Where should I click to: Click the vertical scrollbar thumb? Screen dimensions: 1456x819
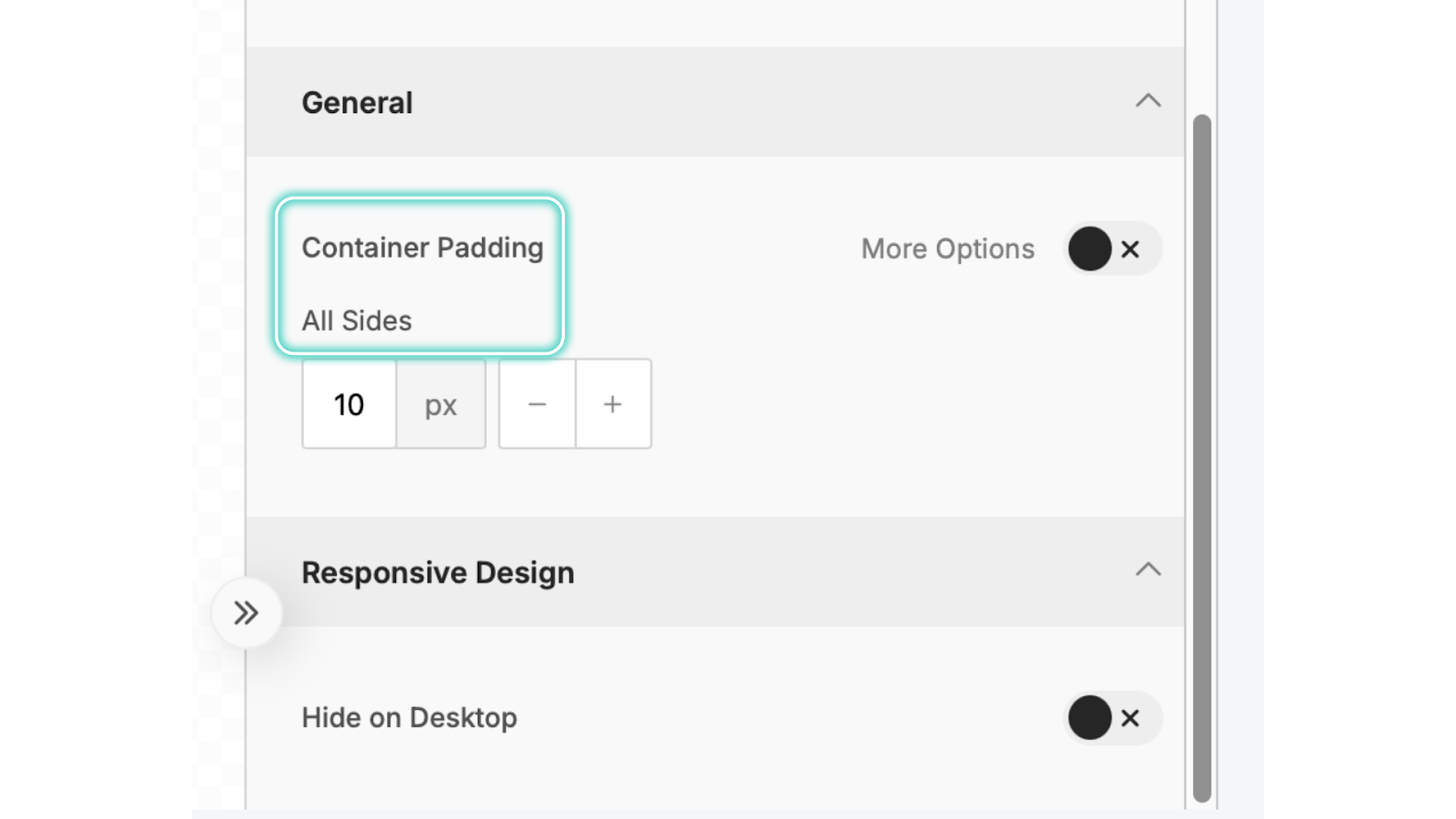(x=1201, y=455)
